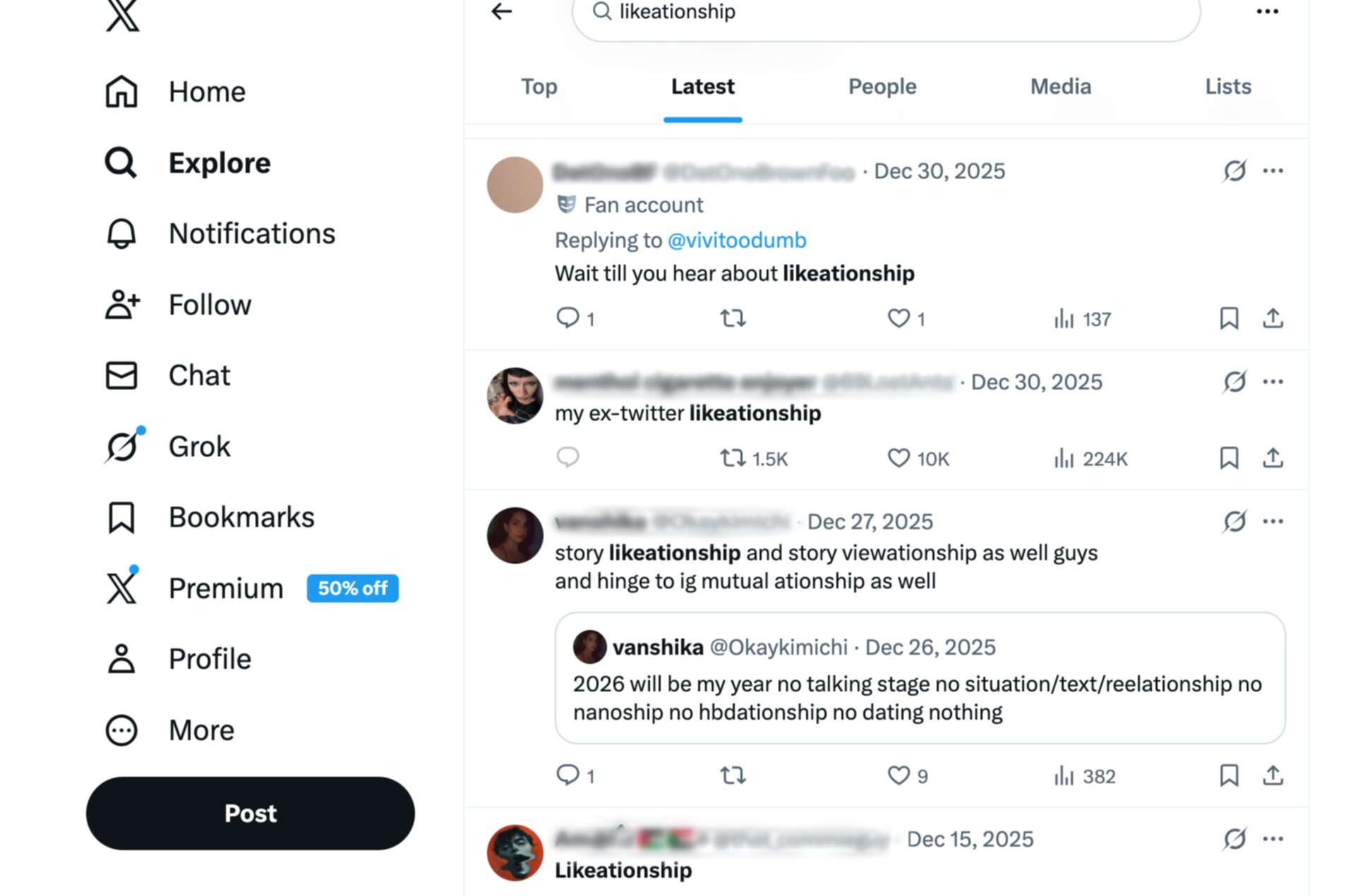Open Grok from the left navigation

click(199, 447)
